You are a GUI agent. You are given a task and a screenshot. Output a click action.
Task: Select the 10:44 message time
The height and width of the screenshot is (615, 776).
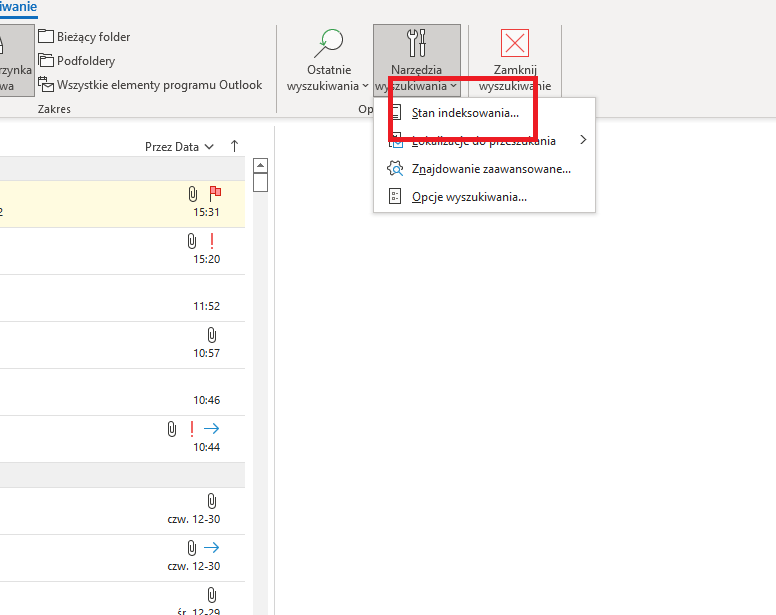click(x=206, y=447)
